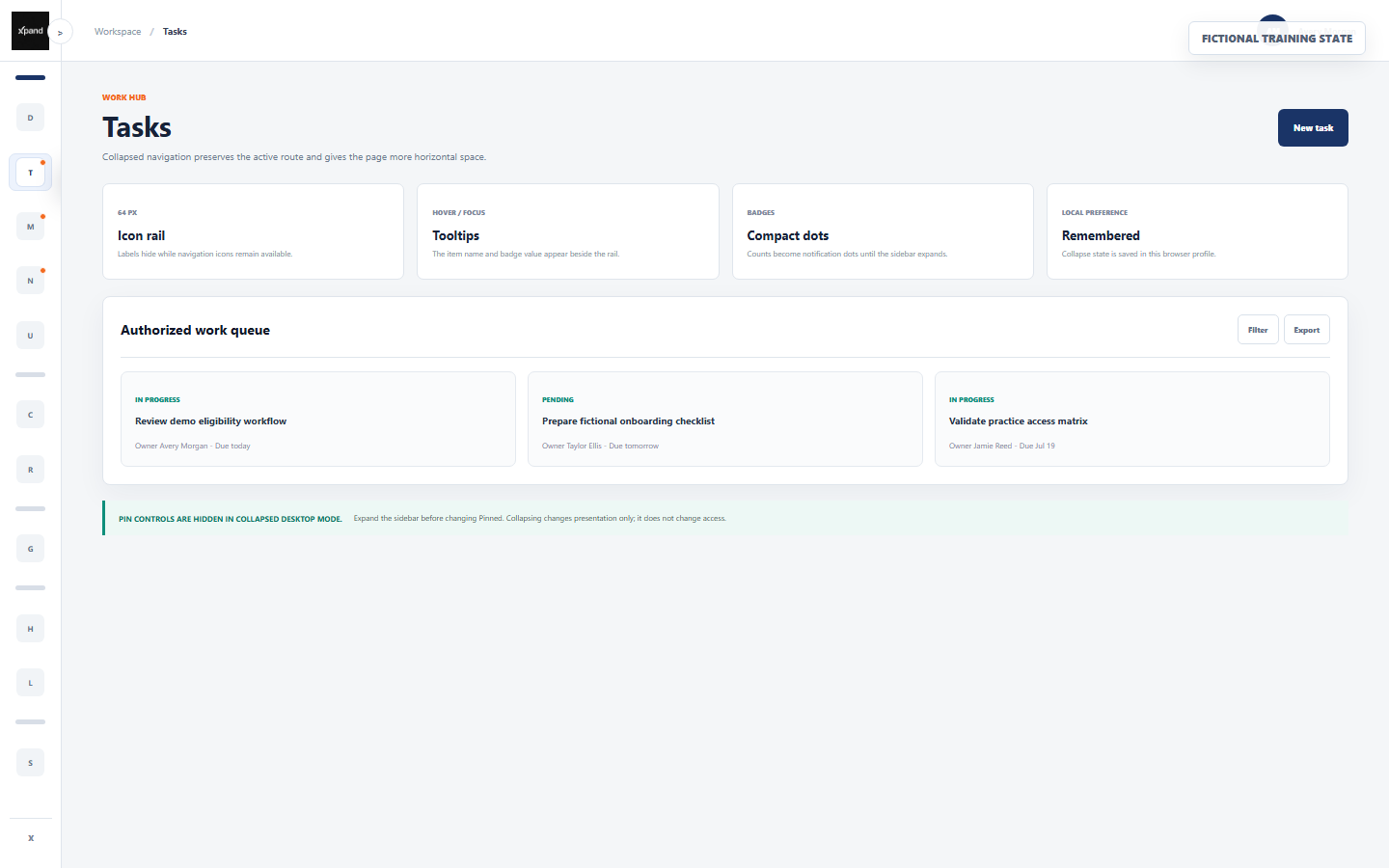
Task: Click the FICTIONAL TRAINING STATE badge
Action: [1277, 39]
